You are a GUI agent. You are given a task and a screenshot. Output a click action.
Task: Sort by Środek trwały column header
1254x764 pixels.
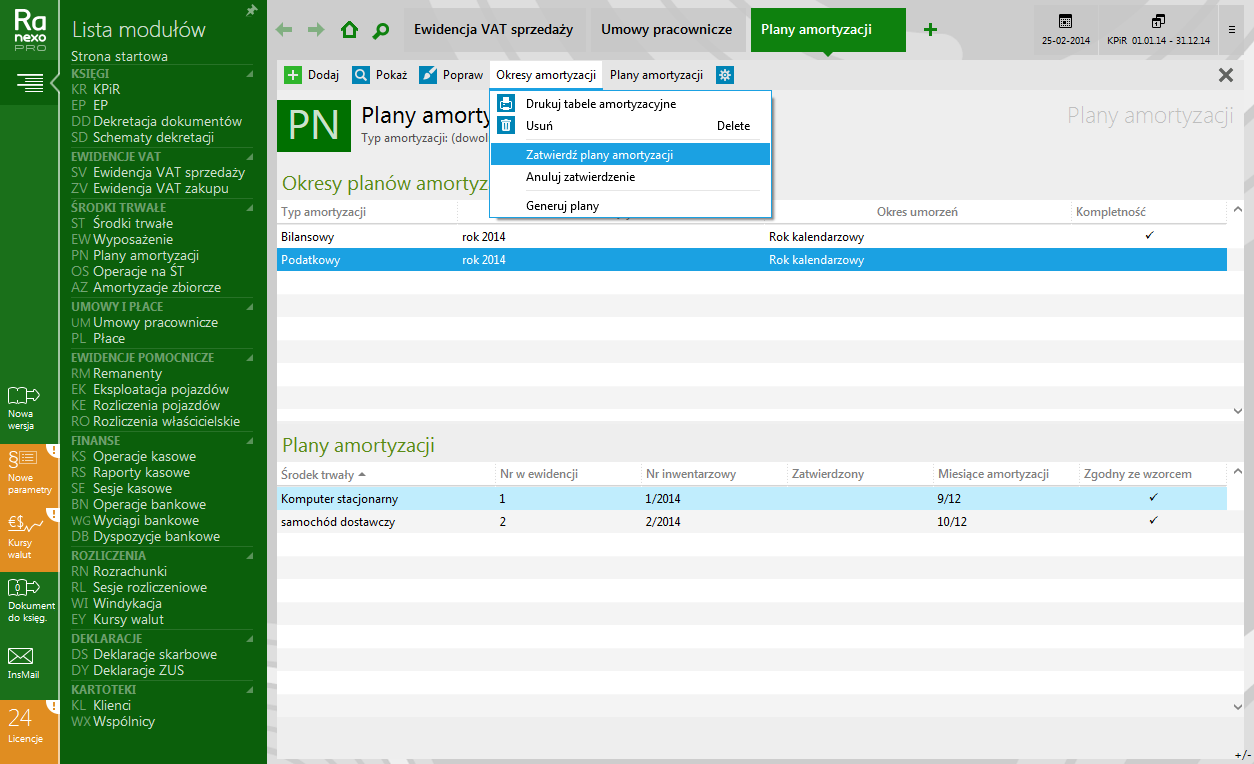point(323,474)
